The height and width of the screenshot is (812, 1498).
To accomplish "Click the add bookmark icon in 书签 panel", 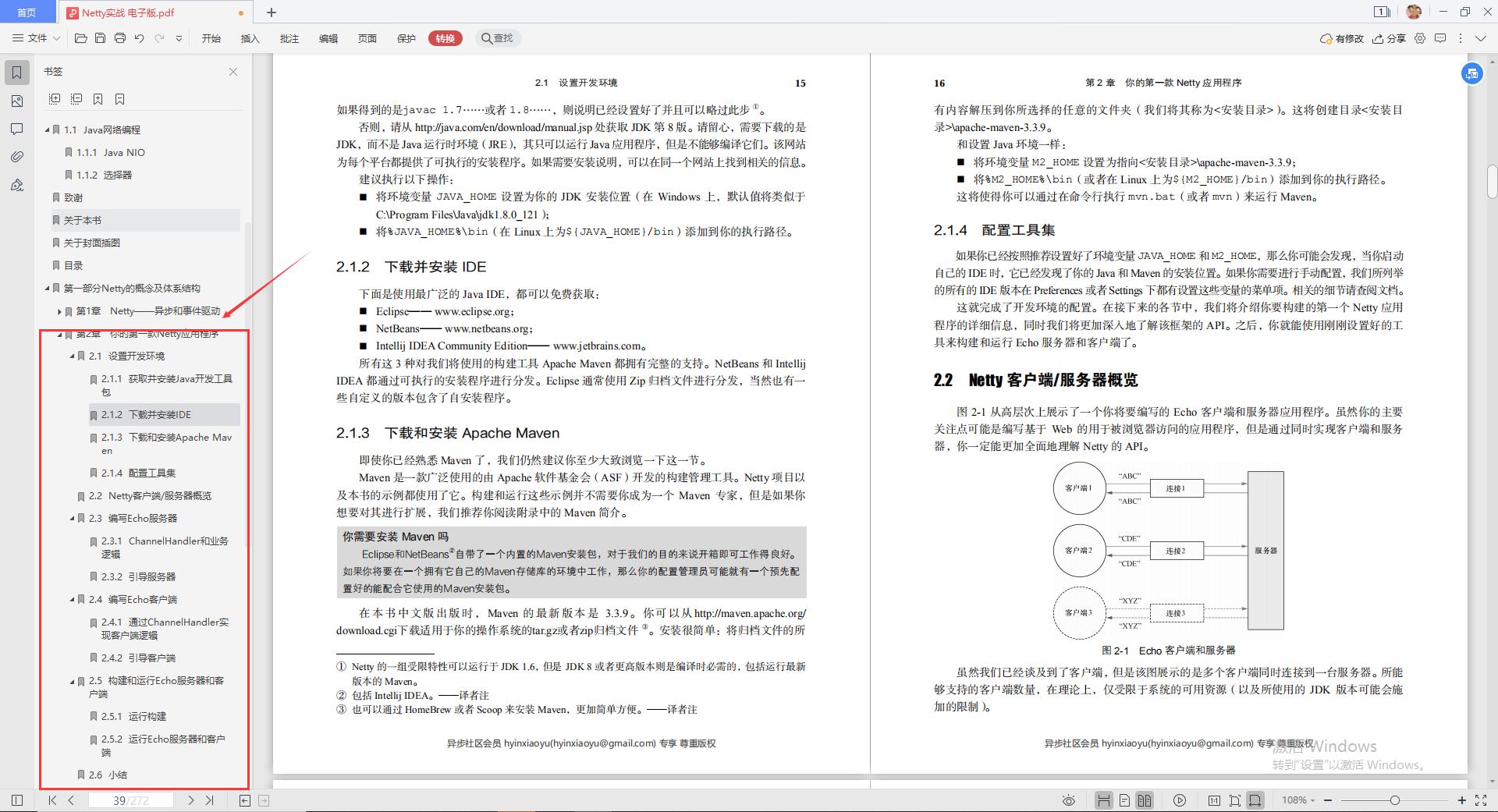I will 98,99.
